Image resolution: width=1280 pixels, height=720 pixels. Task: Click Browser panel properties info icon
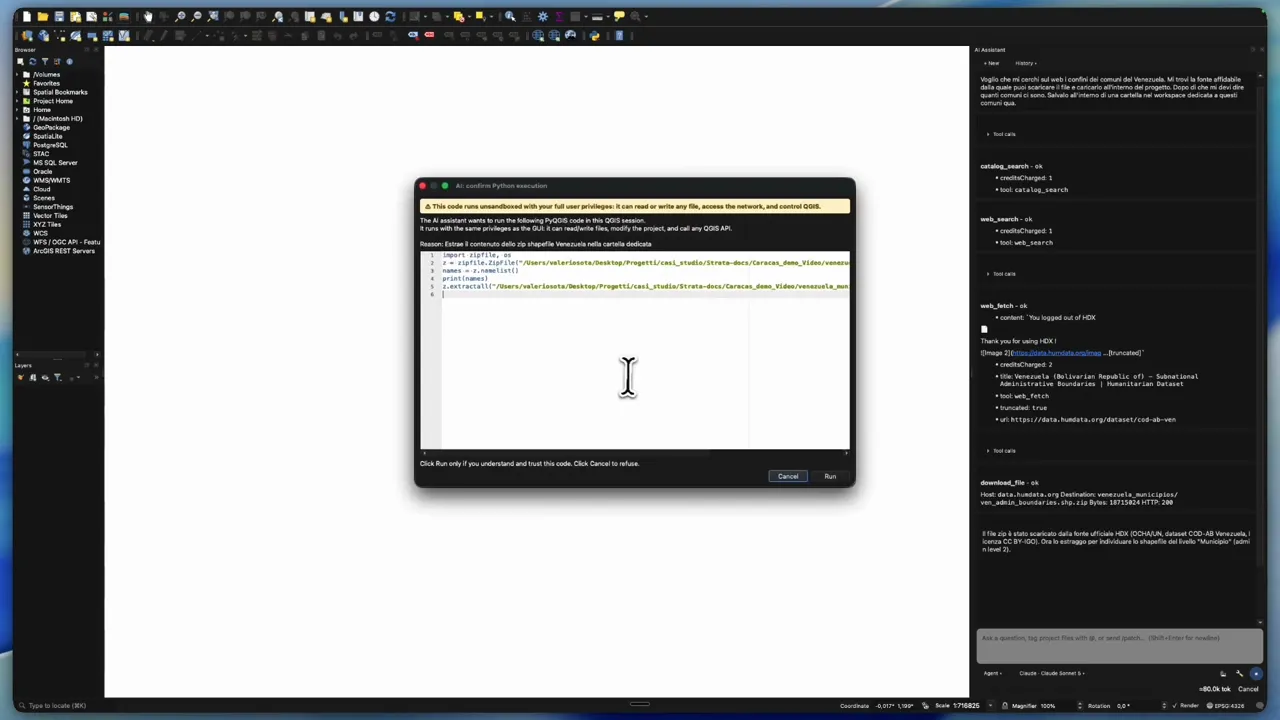pyautogui.click(x=69, y=61)
